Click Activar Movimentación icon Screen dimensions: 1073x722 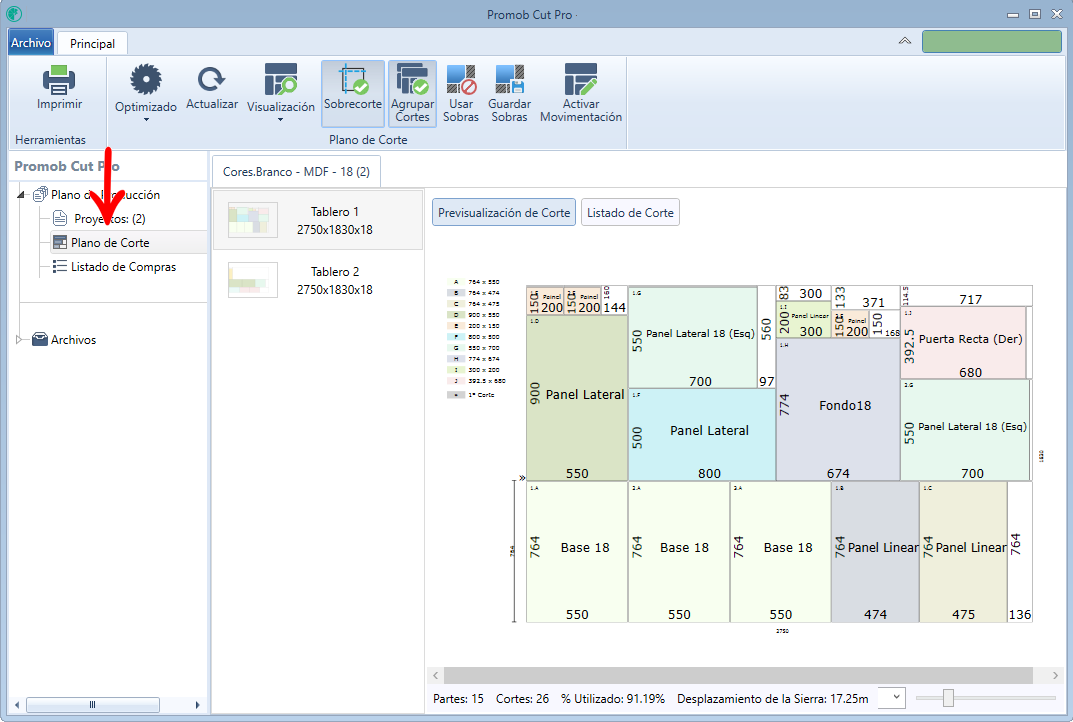coord(580,79)
